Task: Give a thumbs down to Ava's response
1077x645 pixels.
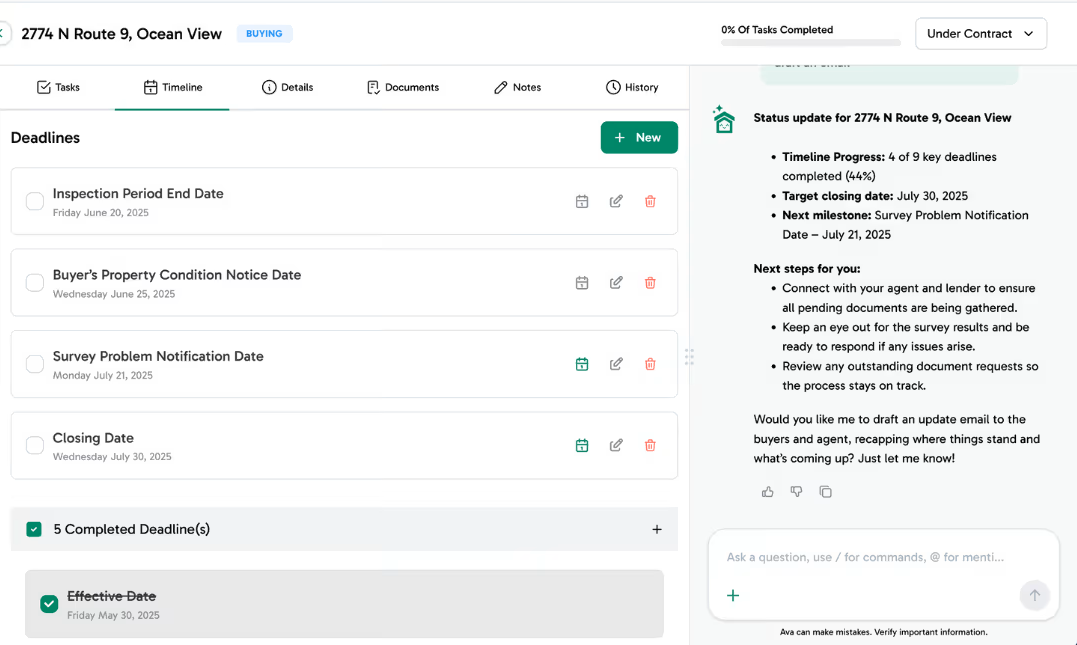Action: click(x=796, y=491)
